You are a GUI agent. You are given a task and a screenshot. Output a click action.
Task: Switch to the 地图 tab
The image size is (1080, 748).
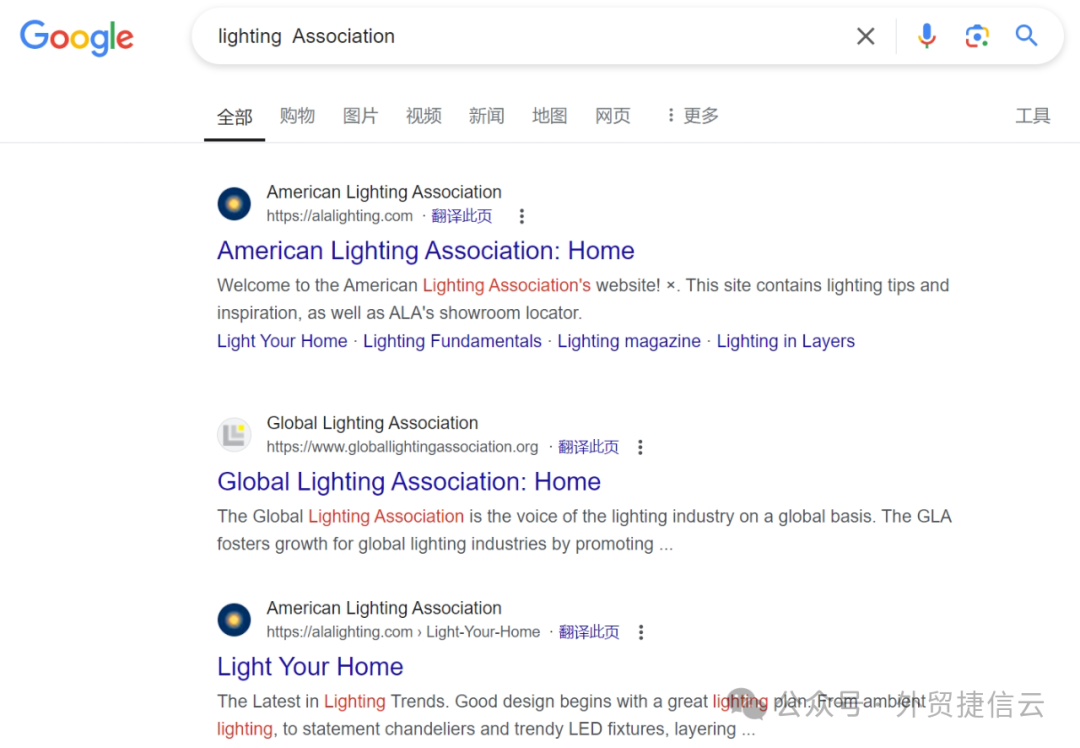pos(550,116)
